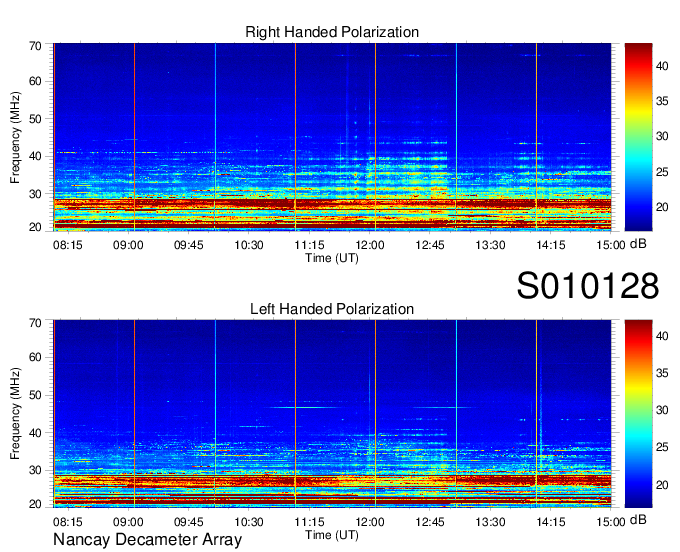680x552 pixels.
Task: Click the 60 MHz label on the bottom plot
Action: [x=35, y=357]
